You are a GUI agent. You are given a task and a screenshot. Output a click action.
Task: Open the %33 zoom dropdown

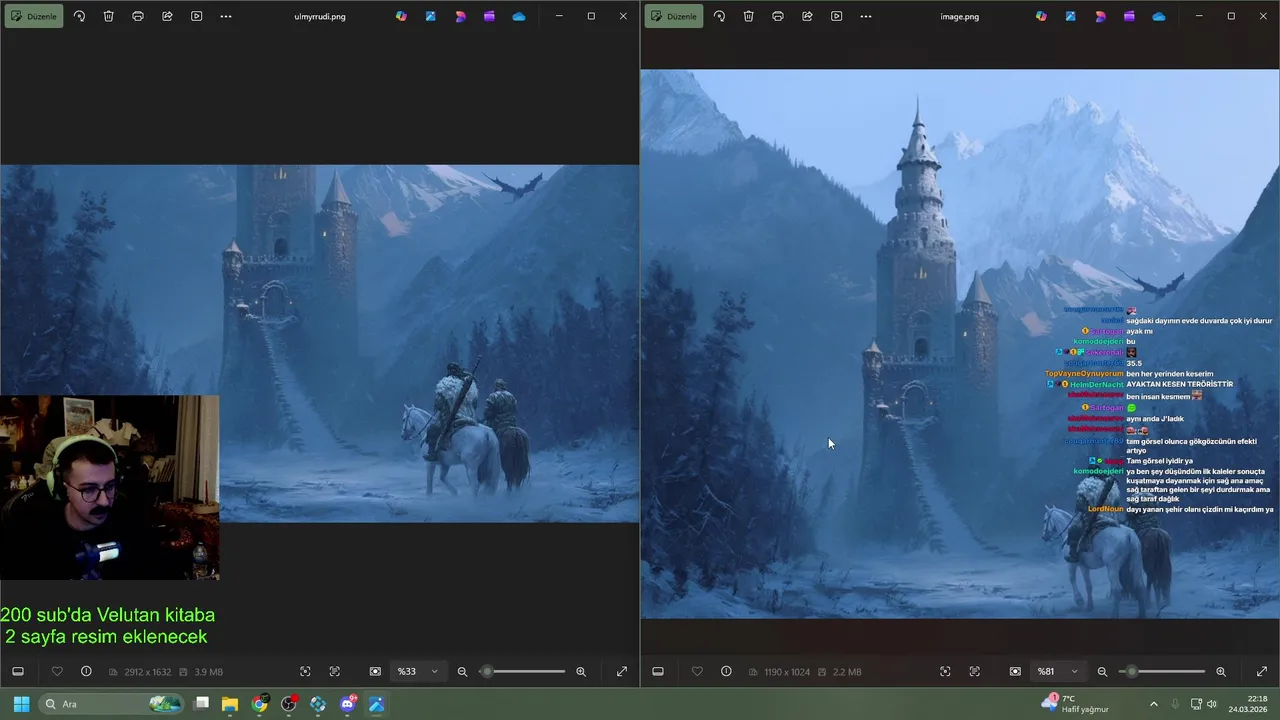417,671
